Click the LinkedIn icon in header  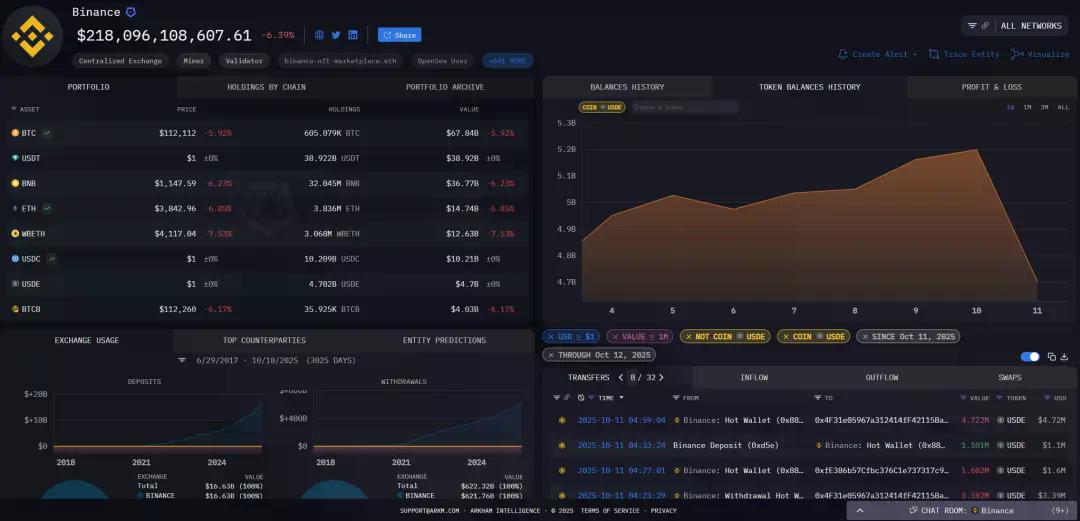click(x=353, y=35)
